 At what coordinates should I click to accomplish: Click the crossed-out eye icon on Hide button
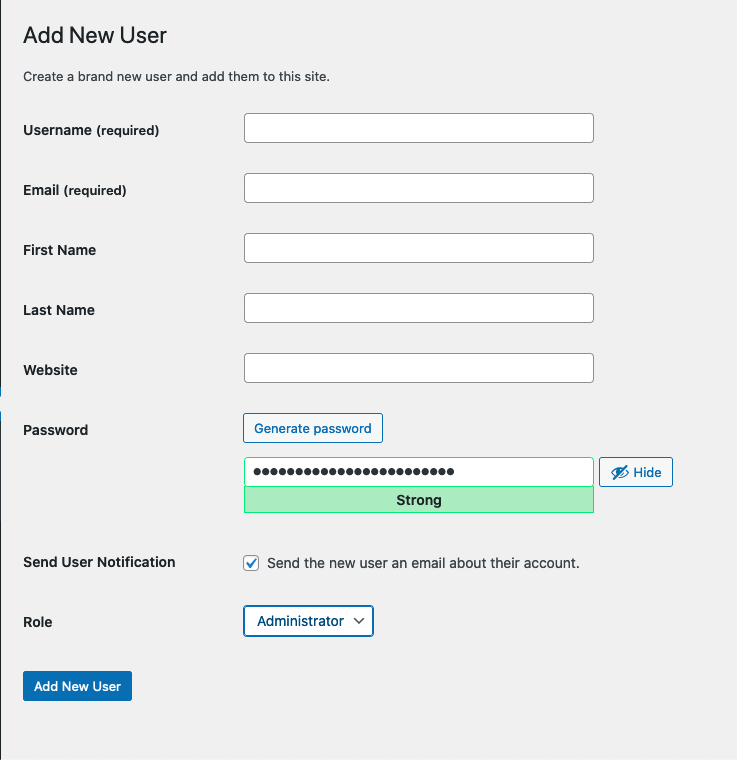[x=620, y=472]
